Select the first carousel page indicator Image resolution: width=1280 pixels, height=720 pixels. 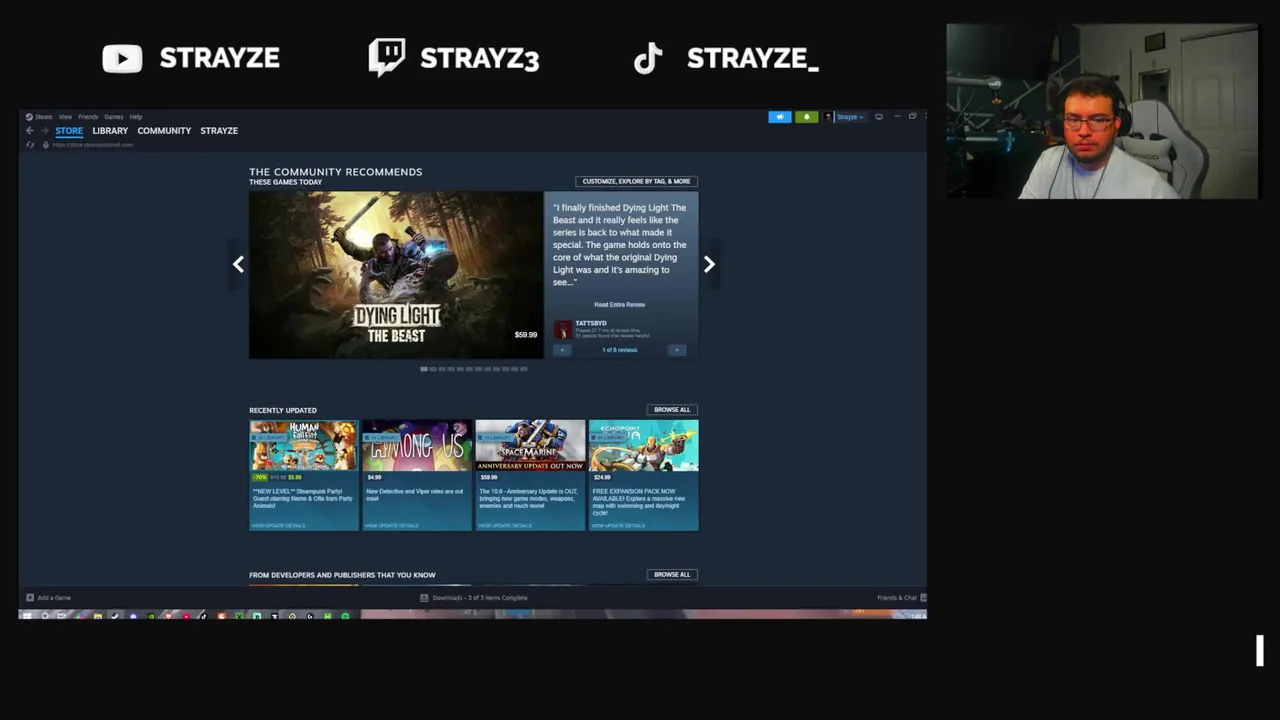click(x=424, y=369)
